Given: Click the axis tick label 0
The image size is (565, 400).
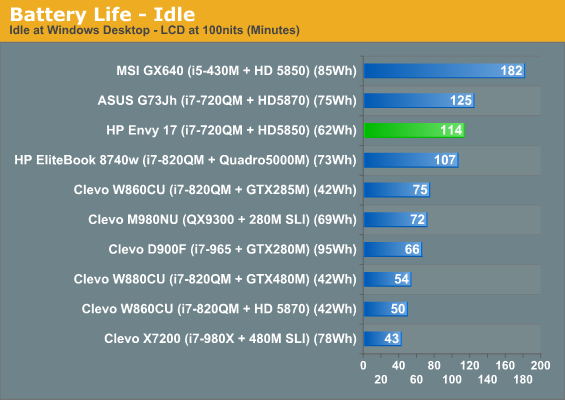Looking at the screenshot, I should tap(363, 365).
